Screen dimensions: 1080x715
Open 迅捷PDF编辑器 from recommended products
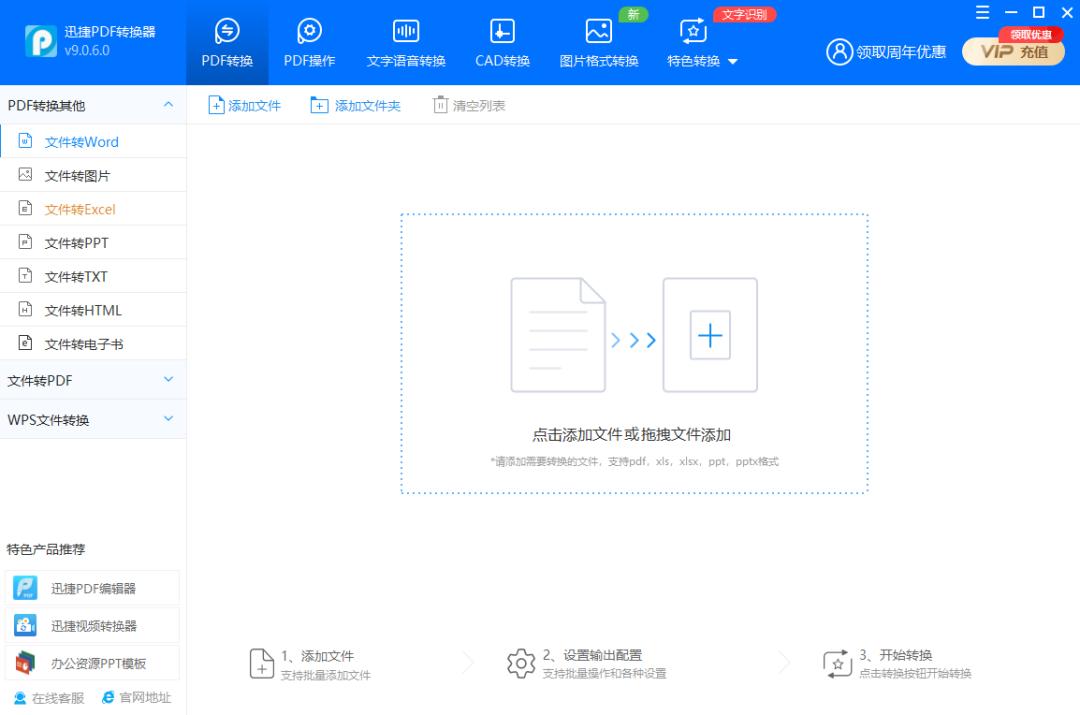coord(94,587)
